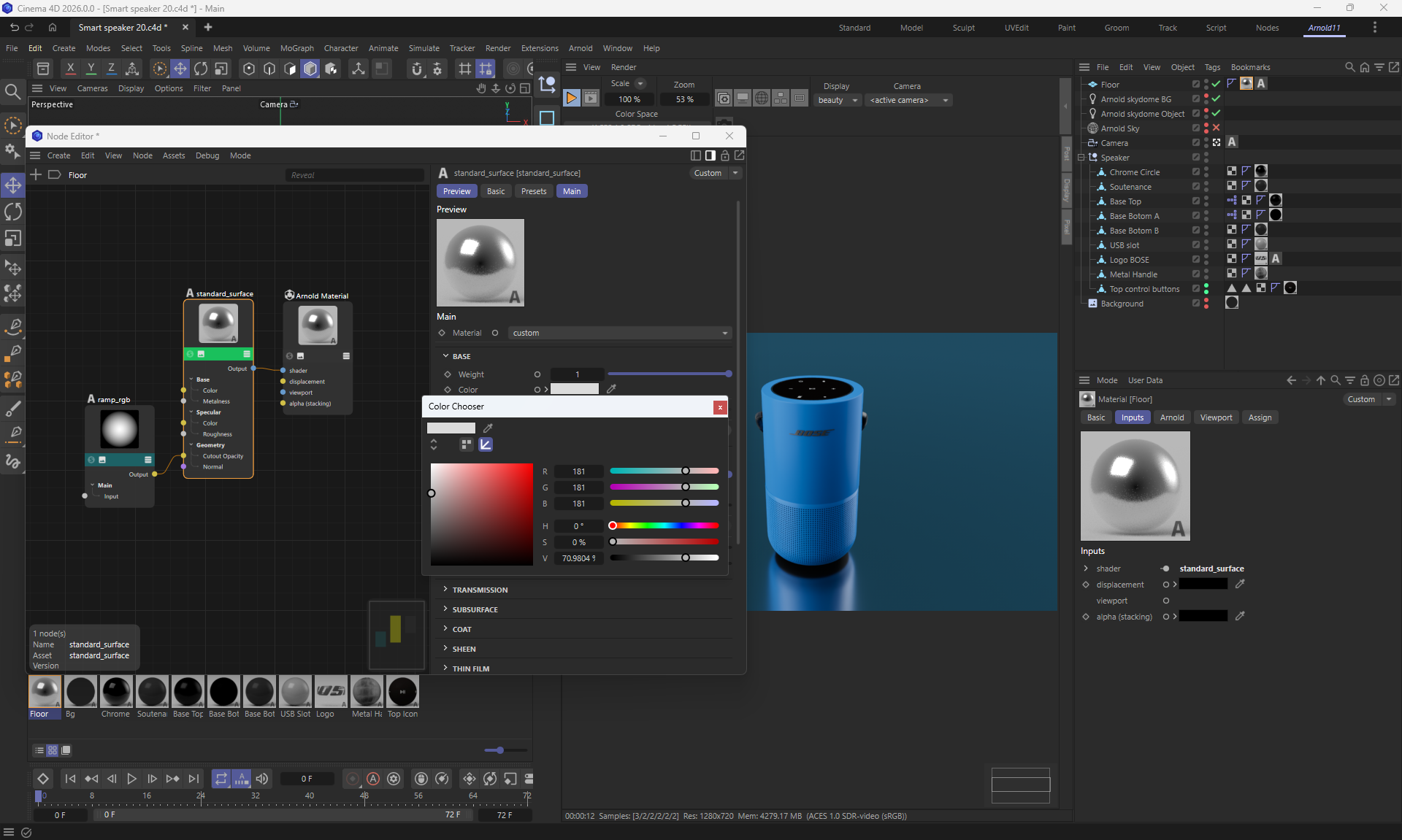Click the red-saturation color picker field
The height and width of the screenshot is (840, 1402).
[481, 514]
